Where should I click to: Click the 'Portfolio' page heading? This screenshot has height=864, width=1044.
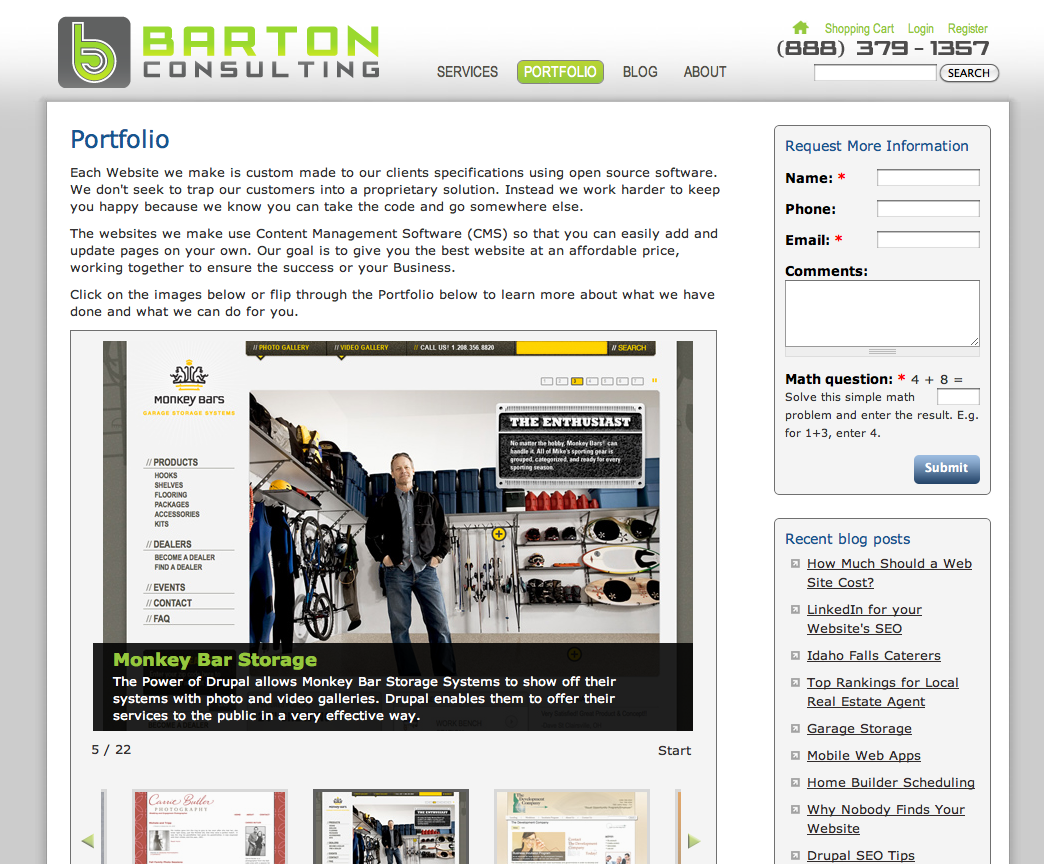tap(120, 139)
